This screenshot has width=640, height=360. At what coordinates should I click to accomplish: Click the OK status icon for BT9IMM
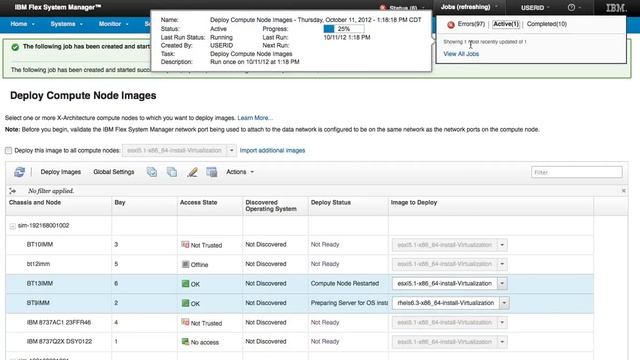click(185, 303)
